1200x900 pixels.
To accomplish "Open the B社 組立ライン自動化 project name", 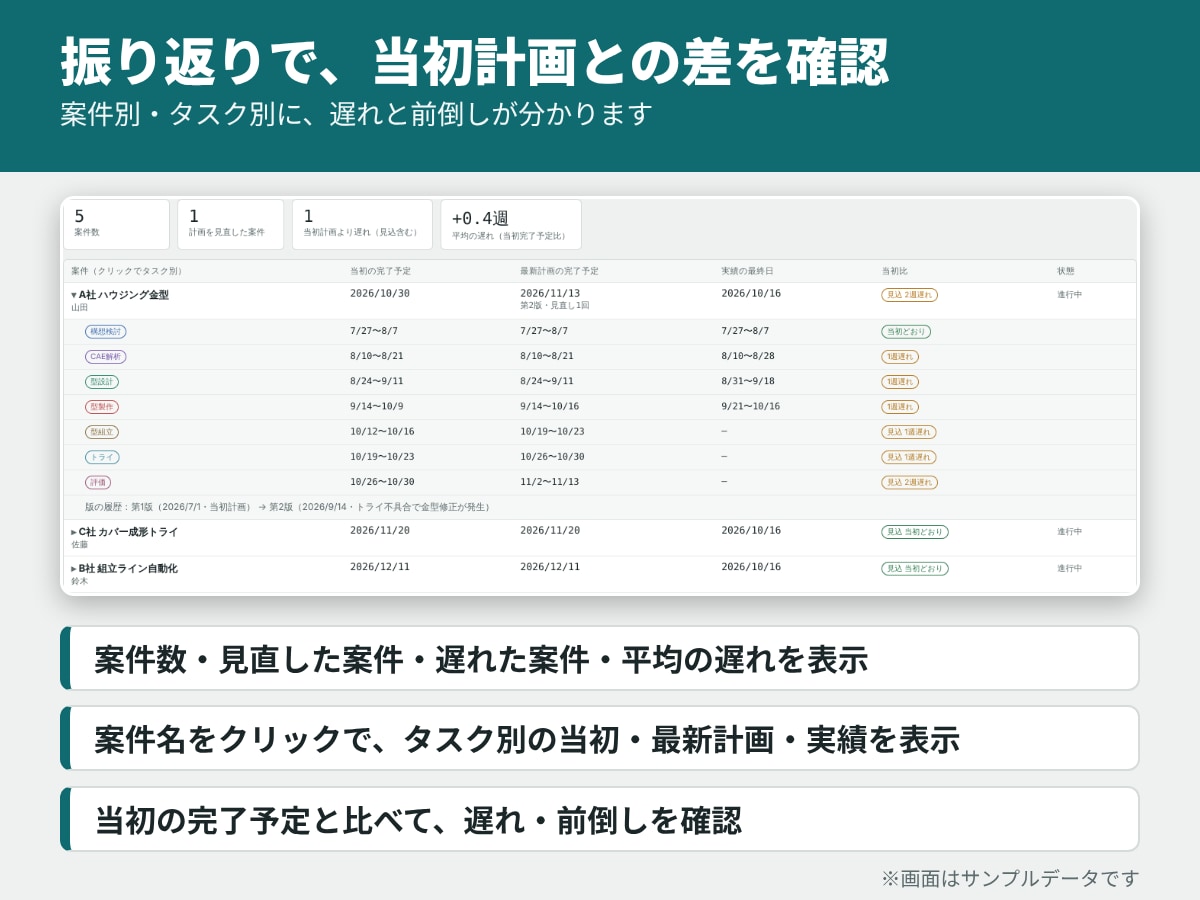I will click(128, 568).
